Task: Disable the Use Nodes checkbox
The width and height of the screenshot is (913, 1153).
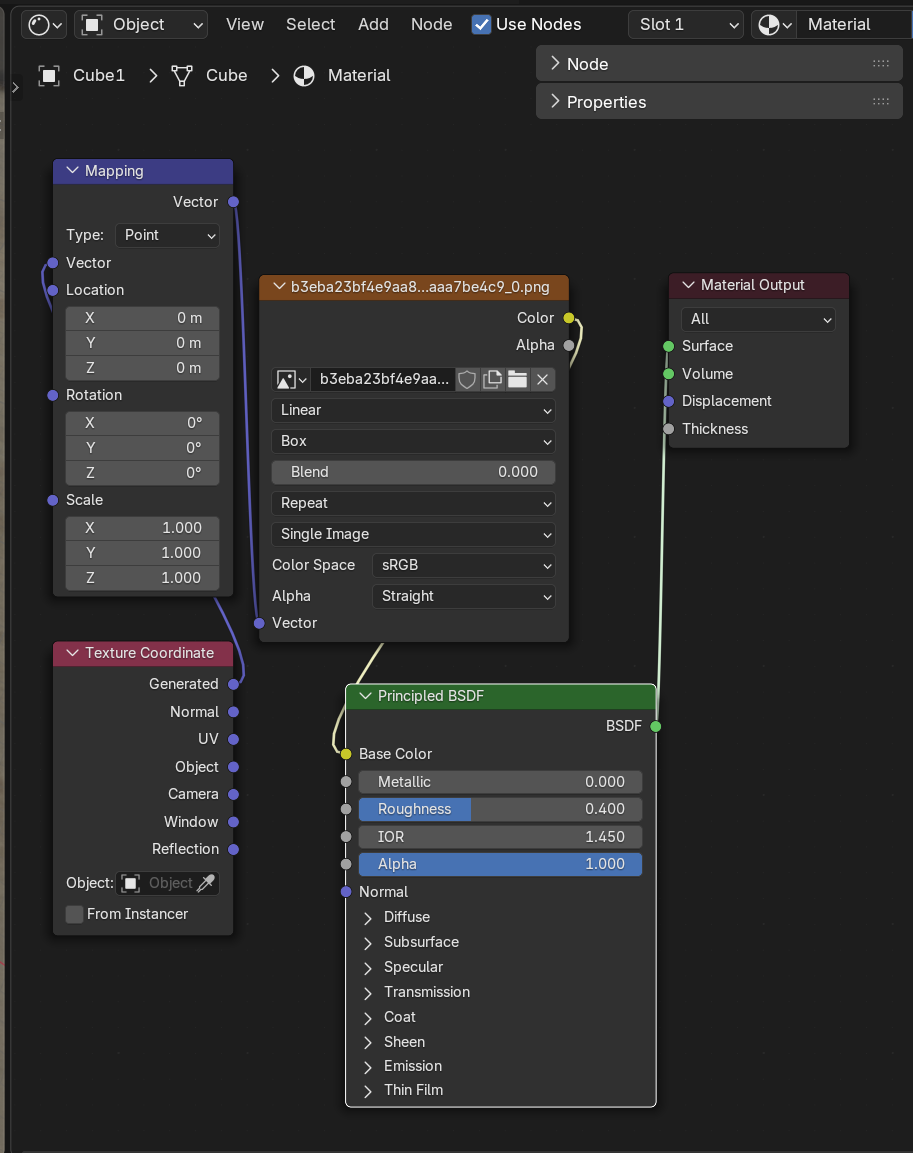Action: [481, 24]
